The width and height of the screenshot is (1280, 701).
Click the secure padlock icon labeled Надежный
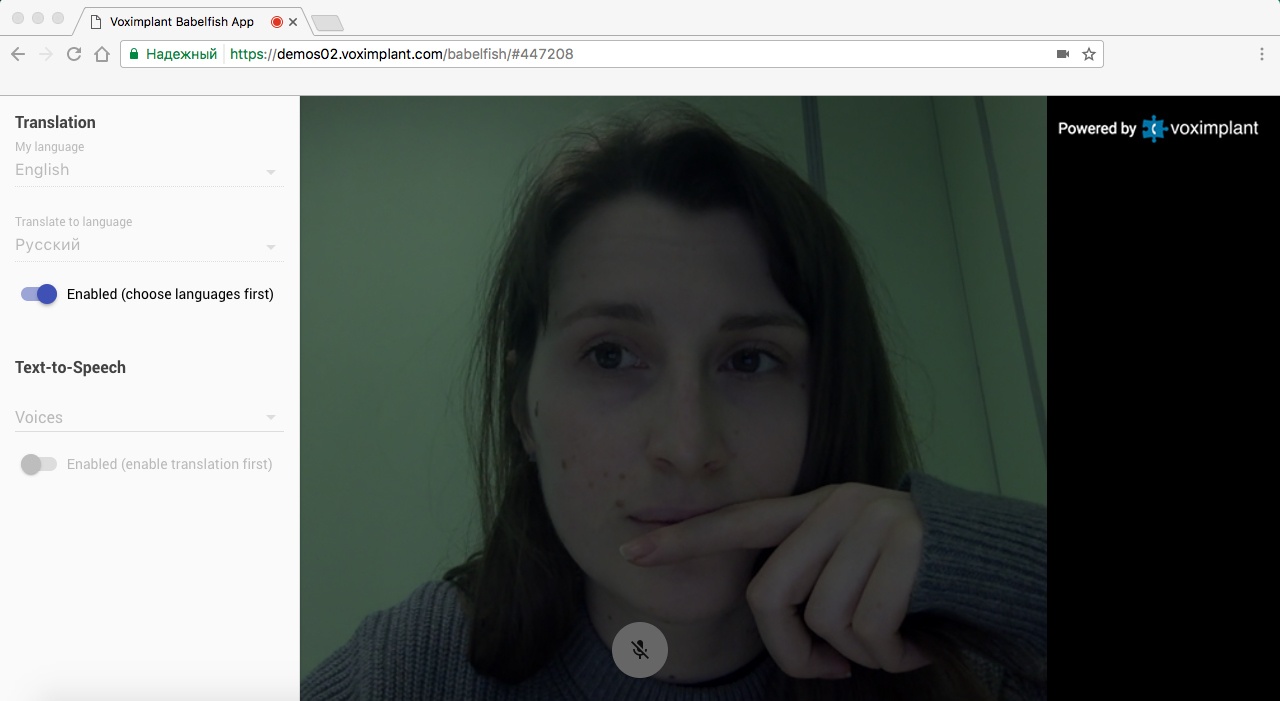(134, 54)
